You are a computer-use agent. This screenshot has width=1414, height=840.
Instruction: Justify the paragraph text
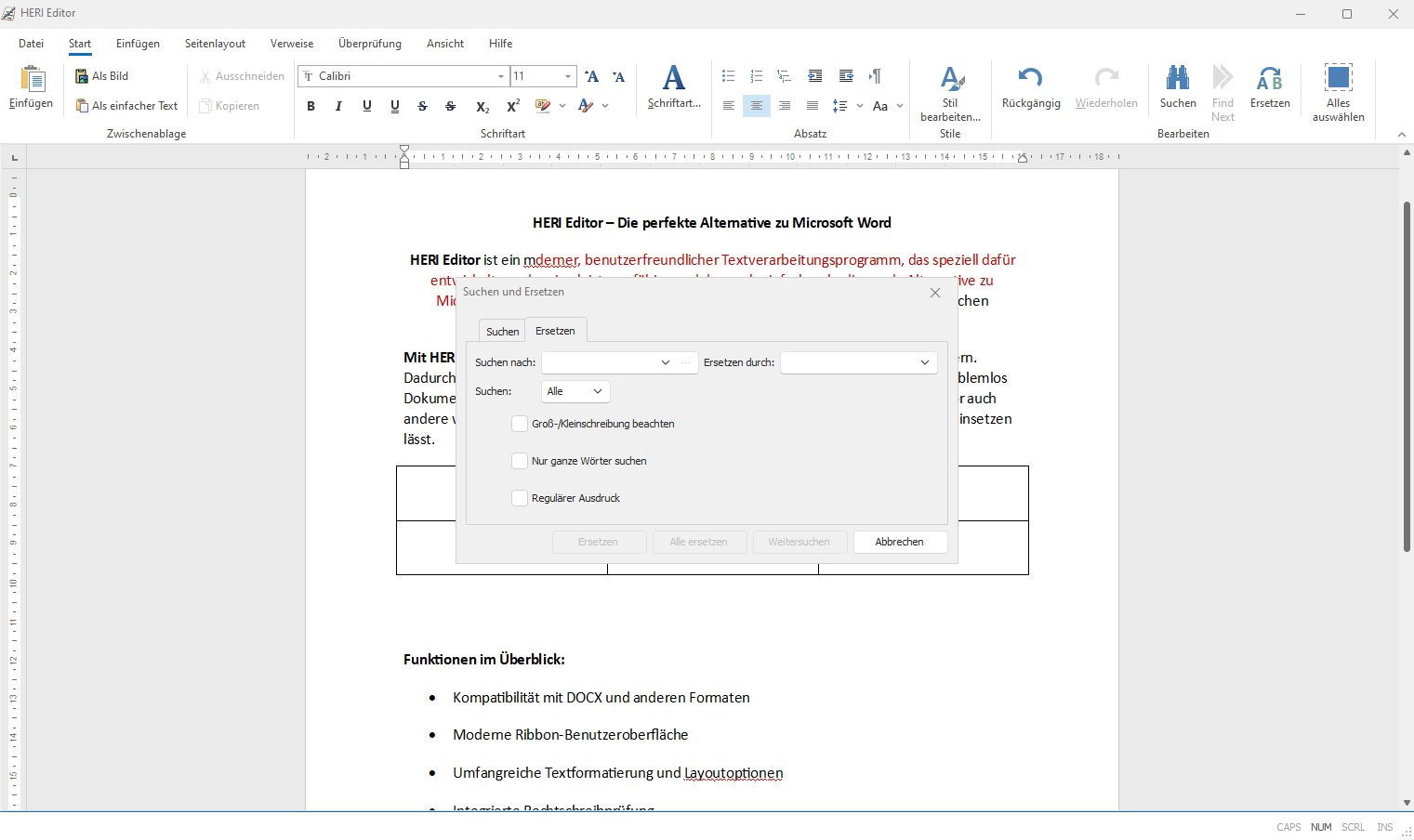tap(813, 106)
